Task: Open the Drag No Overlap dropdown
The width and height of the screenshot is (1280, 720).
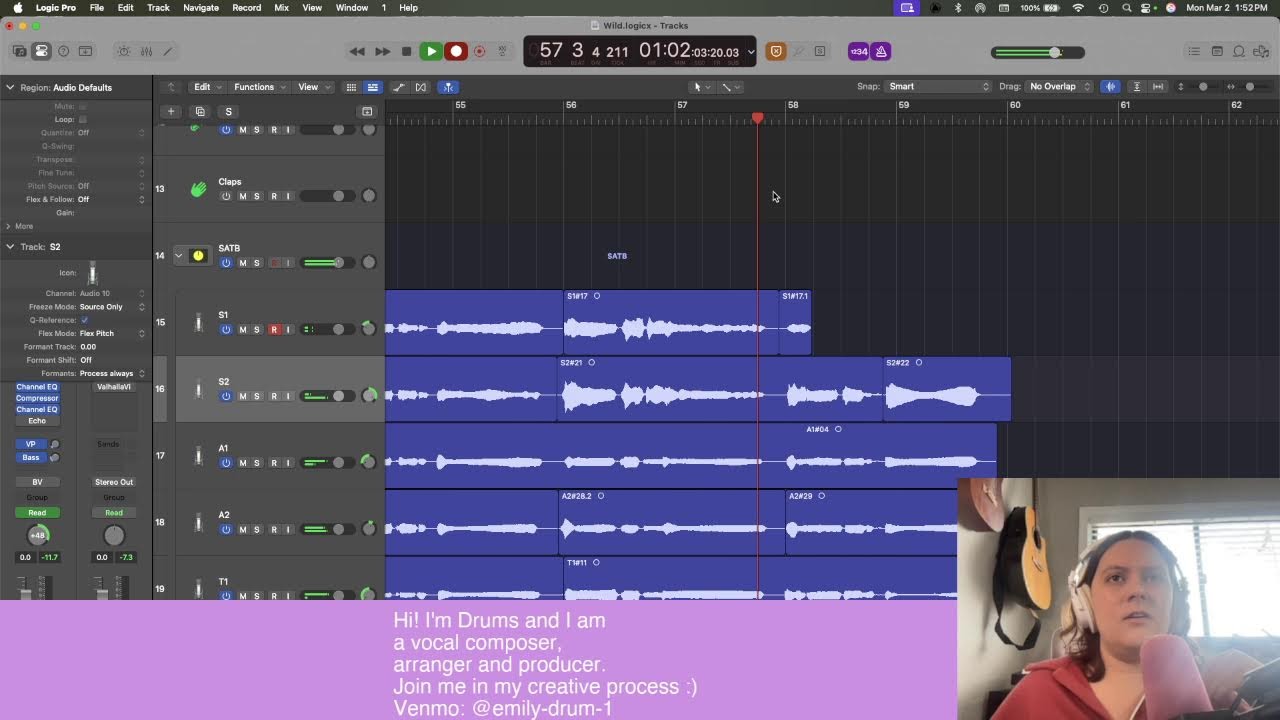Action: 1060,86
